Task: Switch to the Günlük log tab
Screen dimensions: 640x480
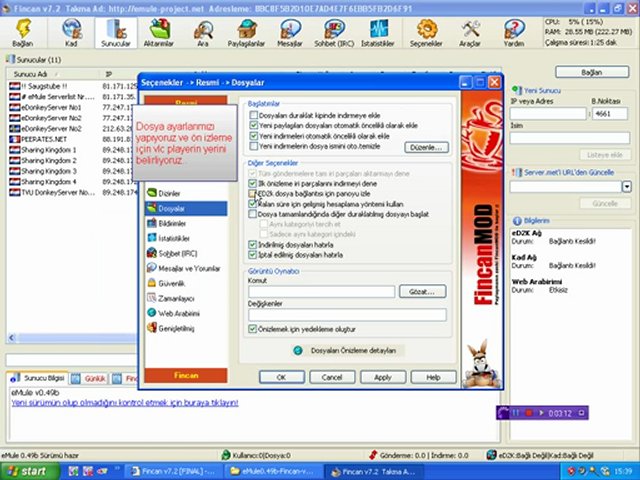Action: pyautogui.click(x=89, y=379)
